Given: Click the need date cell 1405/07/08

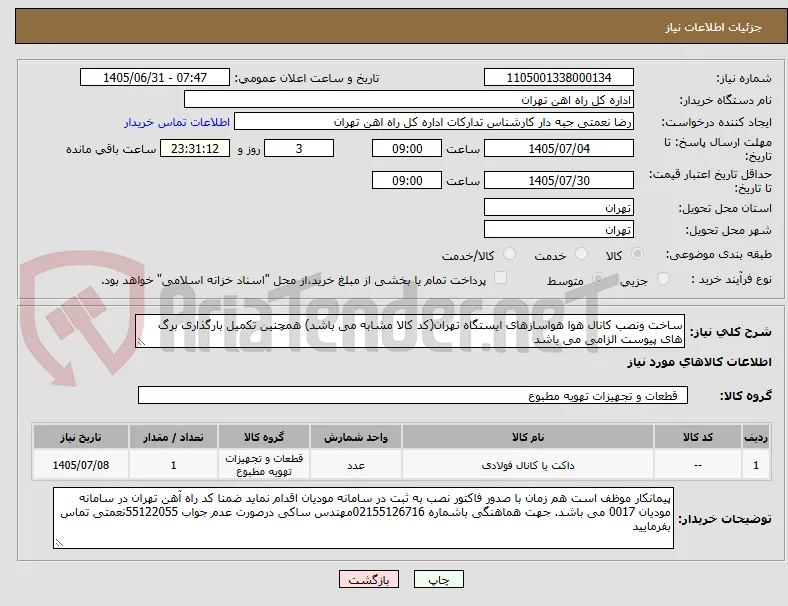Looking at the screenshot, I should point(81,465).
